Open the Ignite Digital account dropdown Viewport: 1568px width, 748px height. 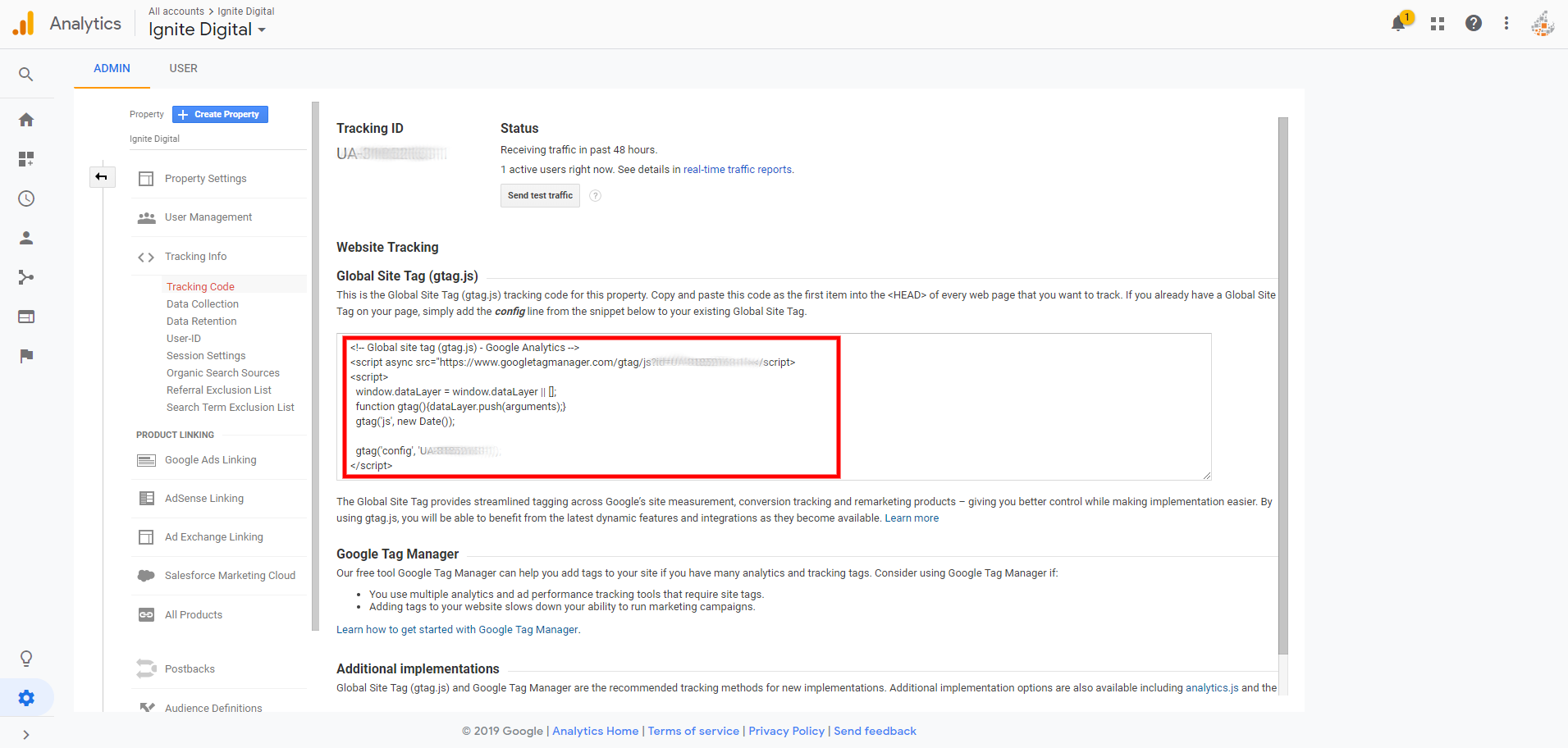click(x=207, y=30)
